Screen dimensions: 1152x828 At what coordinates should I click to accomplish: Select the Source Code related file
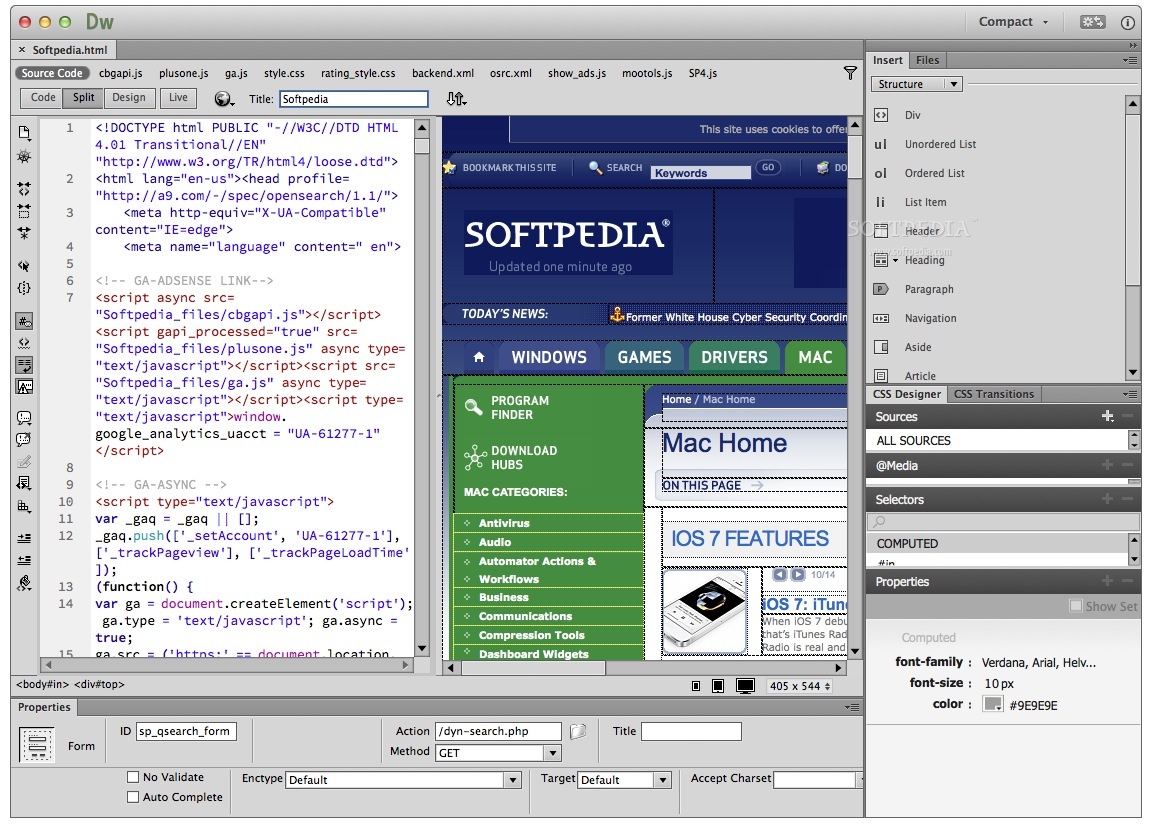click(51, 73)
